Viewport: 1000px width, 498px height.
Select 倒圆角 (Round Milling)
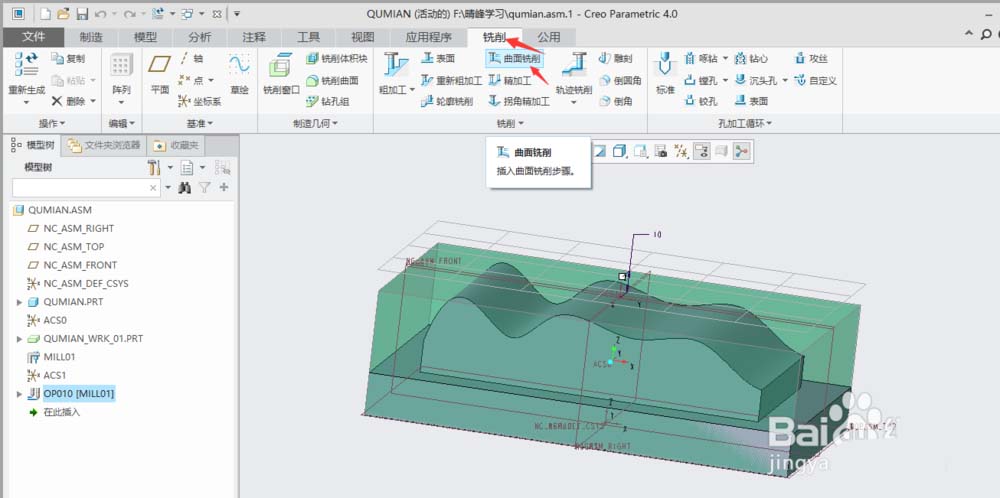coord(620,80)
